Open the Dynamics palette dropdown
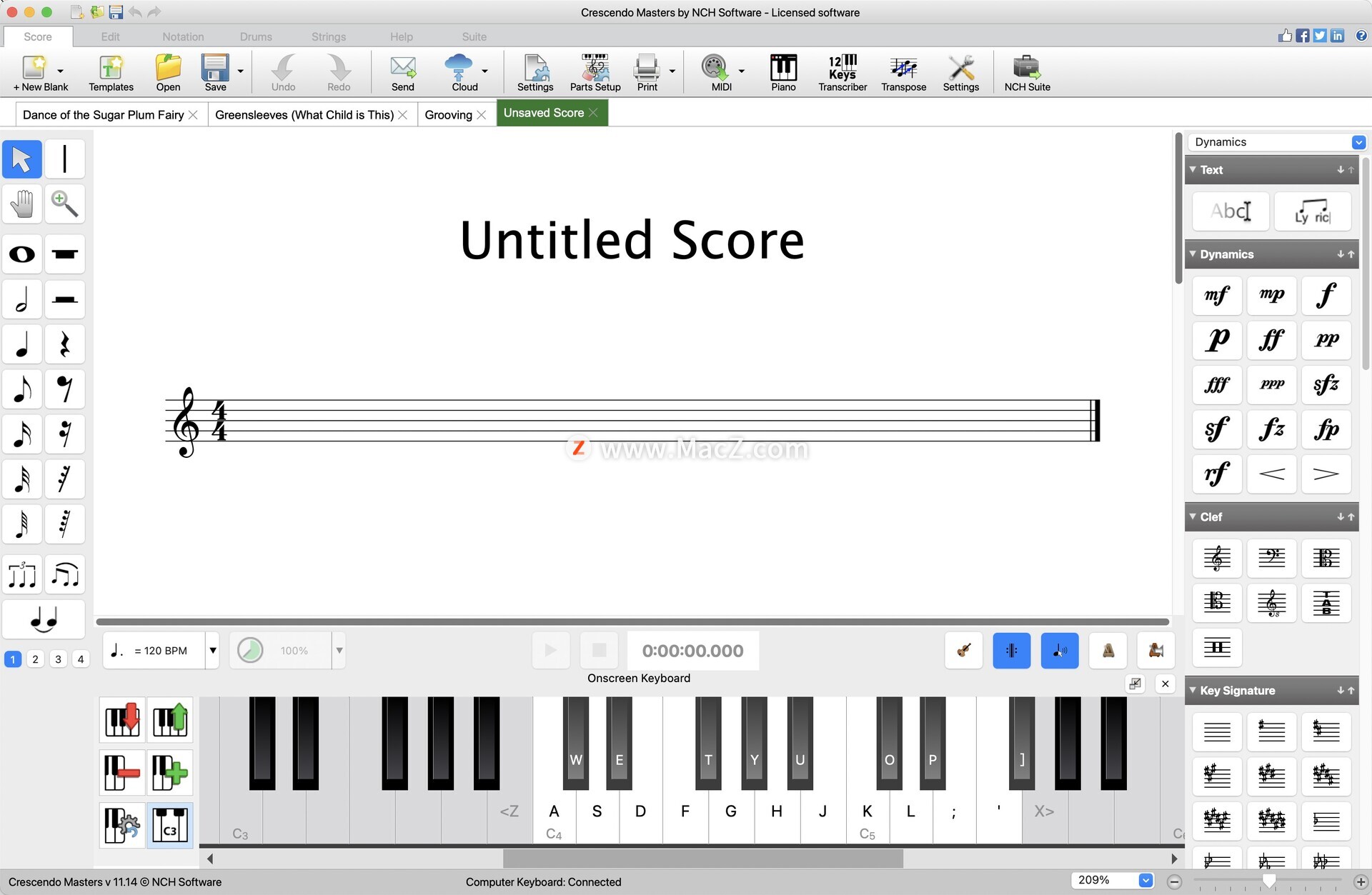 click(1358, 142)
